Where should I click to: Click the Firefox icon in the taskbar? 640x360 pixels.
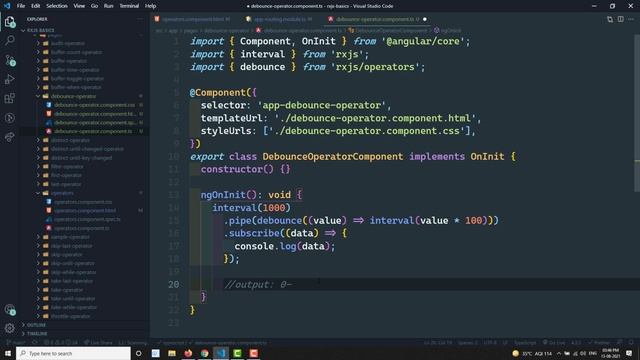188,353
